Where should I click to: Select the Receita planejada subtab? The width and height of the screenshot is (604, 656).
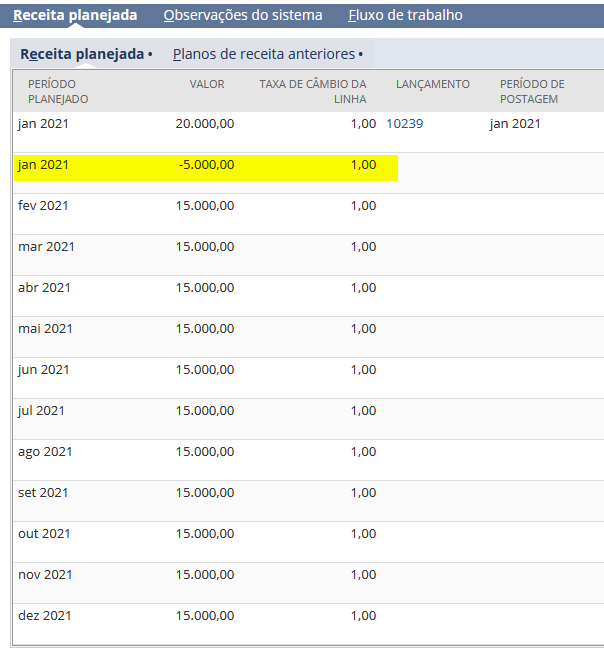(82, 54)
